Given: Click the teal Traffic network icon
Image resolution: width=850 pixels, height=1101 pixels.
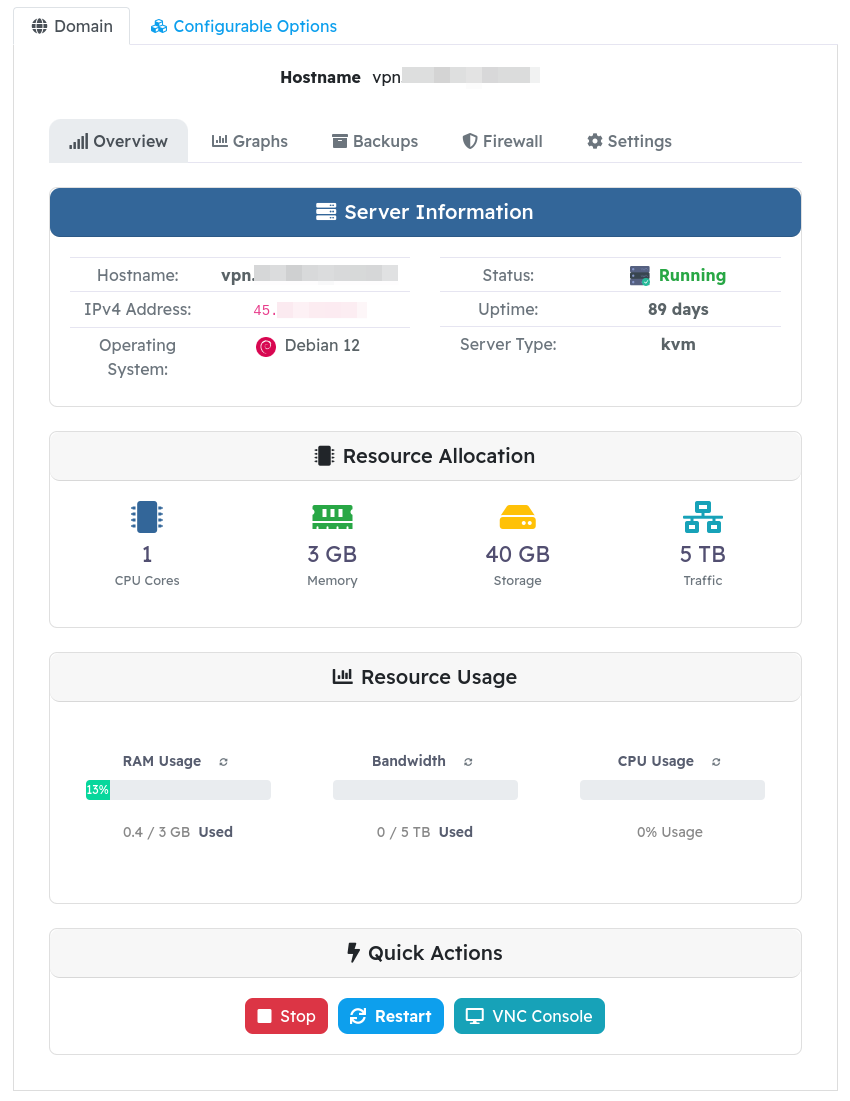Looking at the screenshot, I should (703, 517).
